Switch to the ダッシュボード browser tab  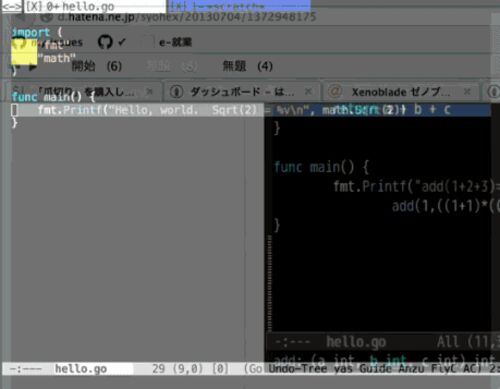(242, 92)
